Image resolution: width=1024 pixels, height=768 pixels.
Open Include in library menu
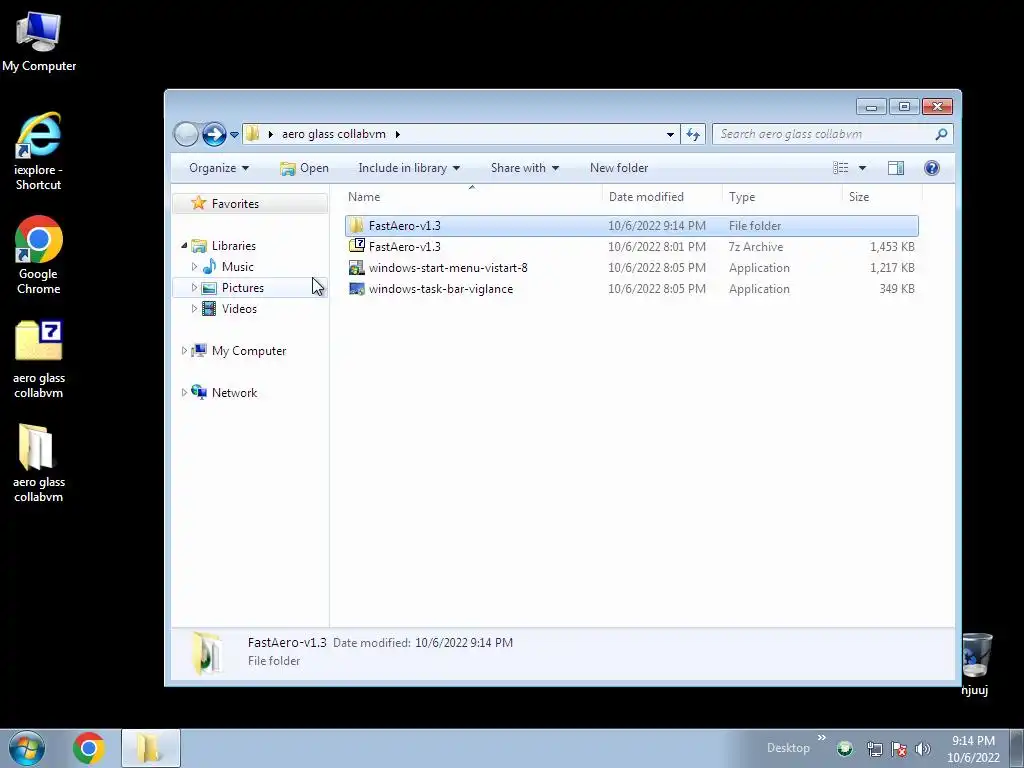pos(409,168)
